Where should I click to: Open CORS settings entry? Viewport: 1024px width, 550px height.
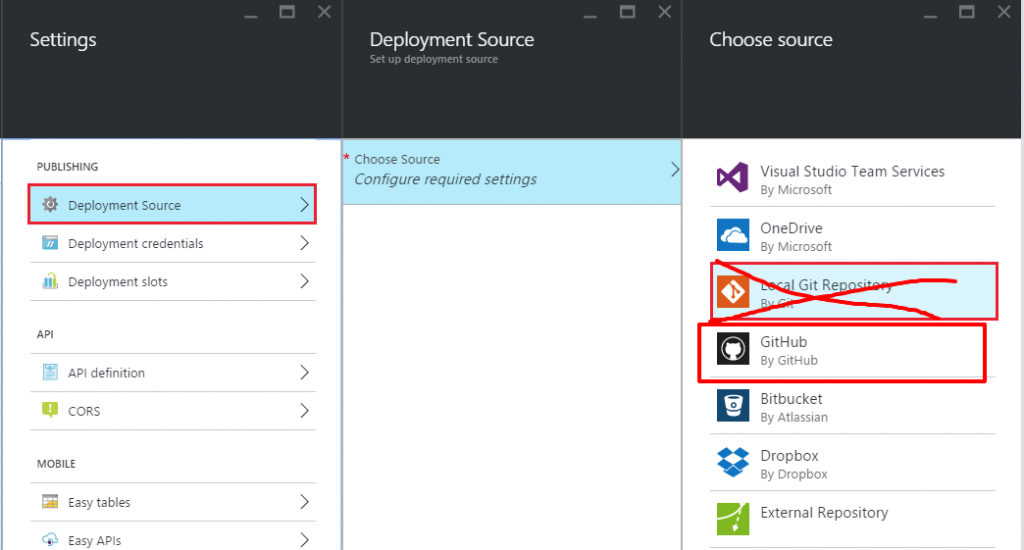point(173,411)
